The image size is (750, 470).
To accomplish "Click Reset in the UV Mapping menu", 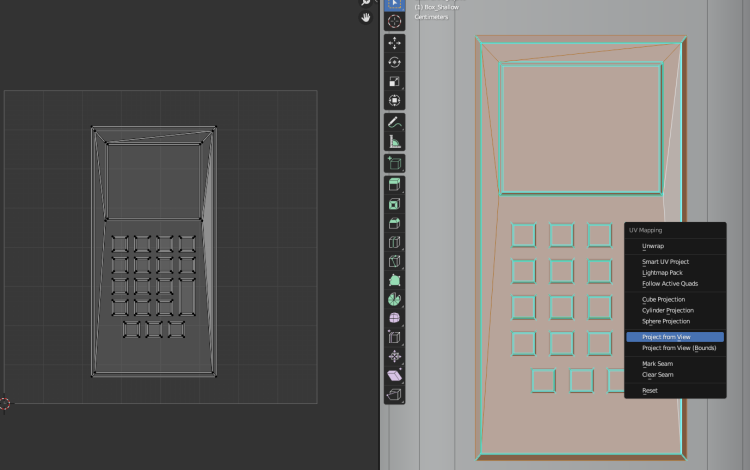I will (x=650, y=390).
